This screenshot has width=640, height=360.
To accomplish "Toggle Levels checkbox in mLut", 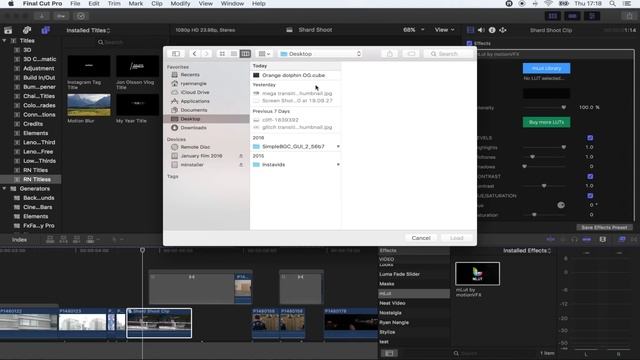I will pyautogui.click(x=590, y=138).
